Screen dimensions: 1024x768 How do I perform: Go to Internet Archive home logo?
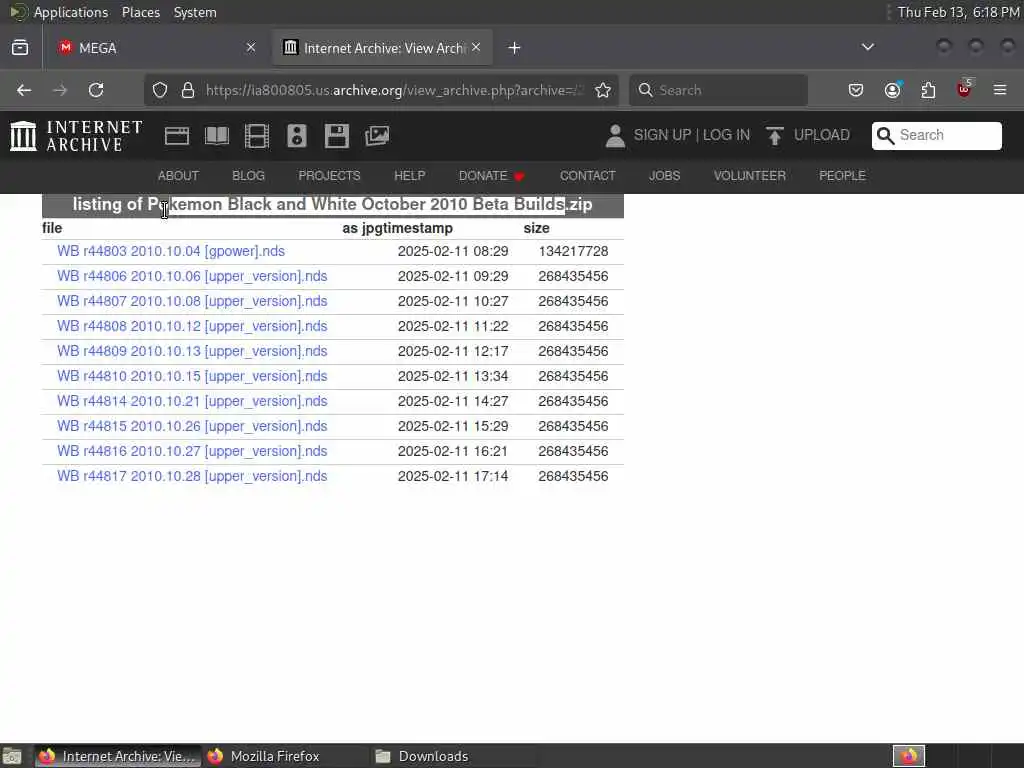(76, 136)
